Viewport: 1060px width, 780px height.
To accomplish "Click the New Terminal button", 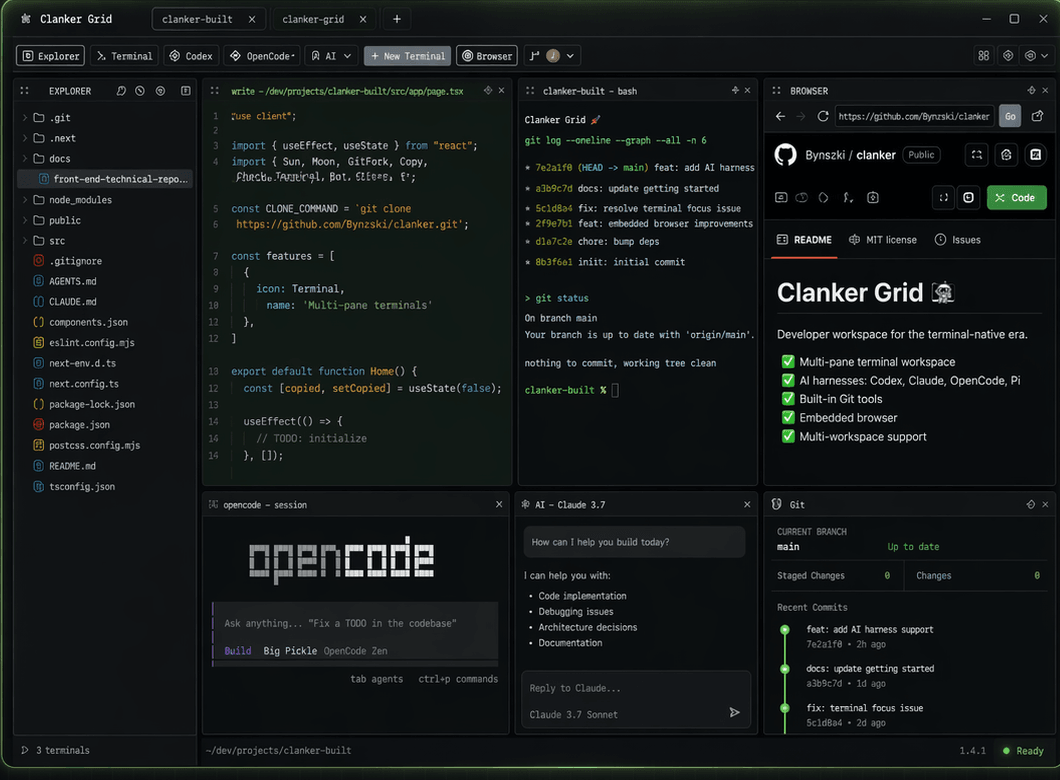I will click(408, 56).
